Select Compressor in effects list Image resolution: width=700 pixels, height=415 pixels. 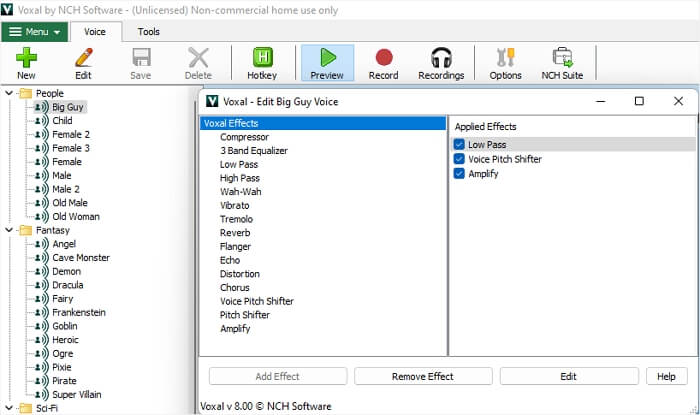(x=244, y=137)
